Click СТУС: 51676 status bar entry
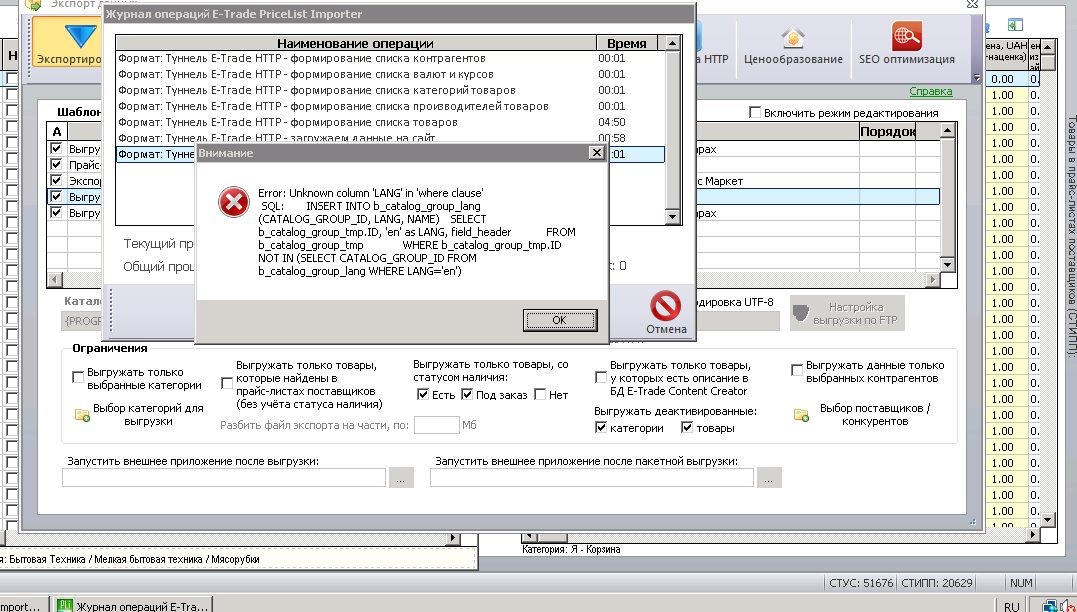Image resolution: width=1077 pixels, height=612 pixels. pos(861,583)
